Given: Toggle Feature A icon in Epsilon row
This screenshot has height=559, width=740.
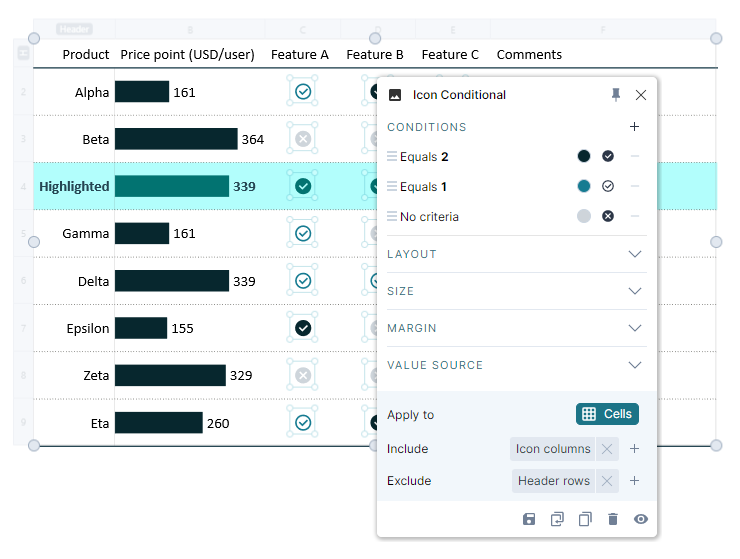Looking at the screenshot, I should tap(303, 328).
